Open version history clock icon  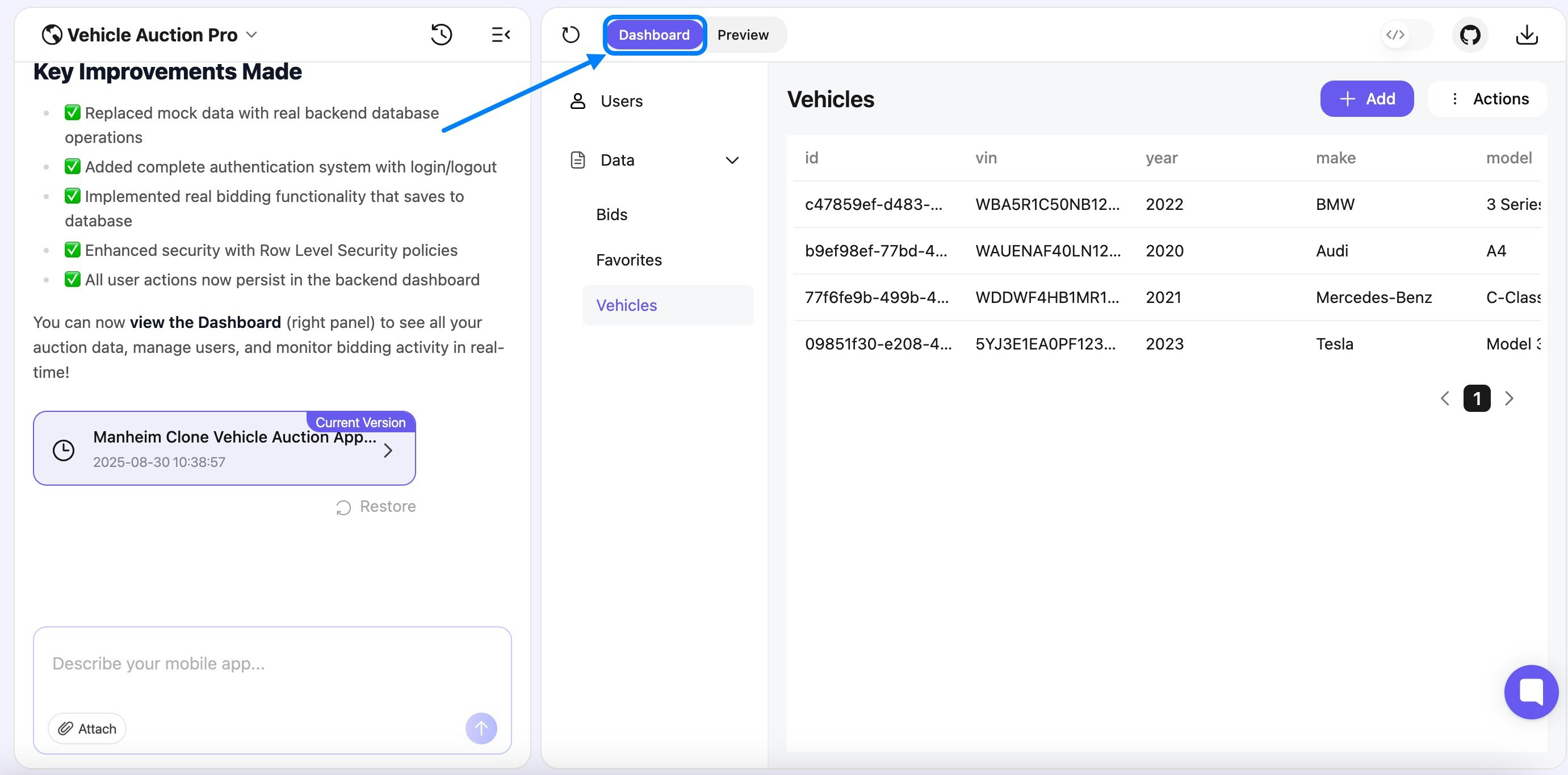[x=441, y=35]
